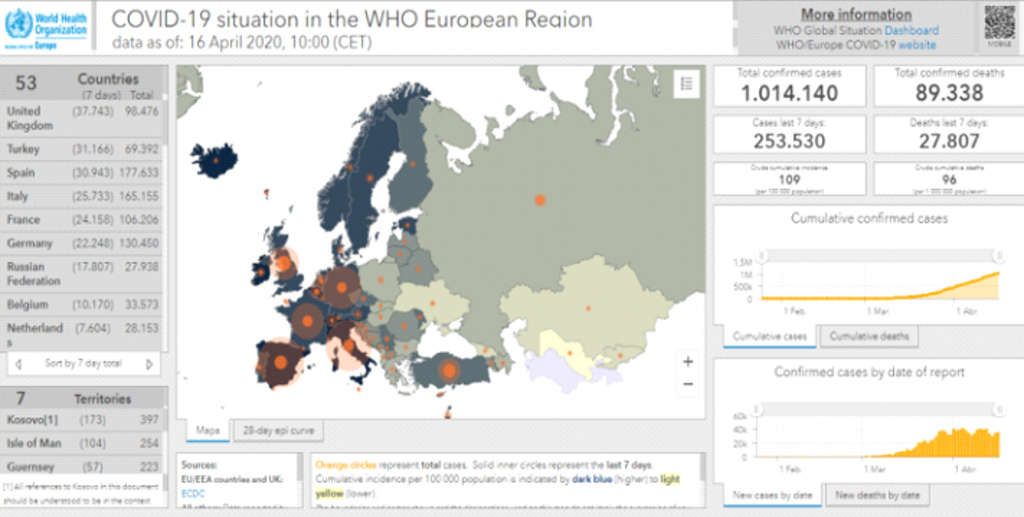This screenshot has width=1024, height=517.
Task: Open the map legend list icon
Action: tap(686, 85)
